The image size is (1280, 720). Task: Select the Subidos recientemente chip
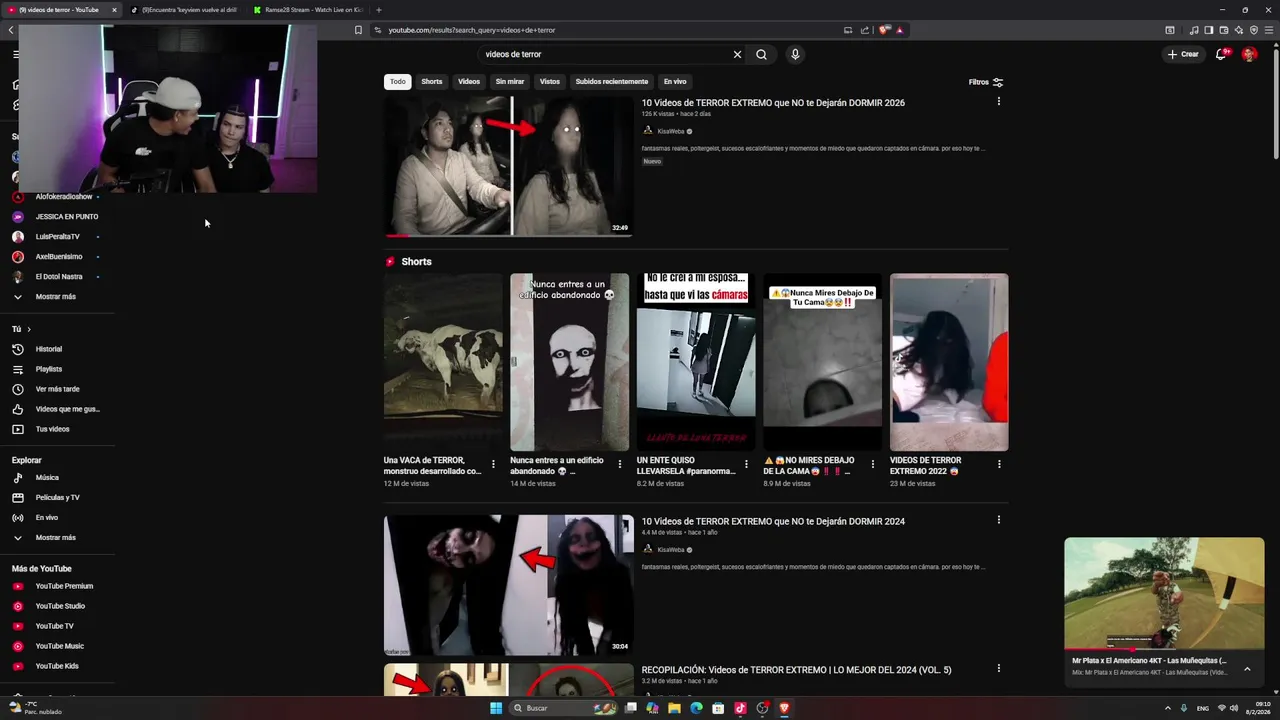coord(612,81)
